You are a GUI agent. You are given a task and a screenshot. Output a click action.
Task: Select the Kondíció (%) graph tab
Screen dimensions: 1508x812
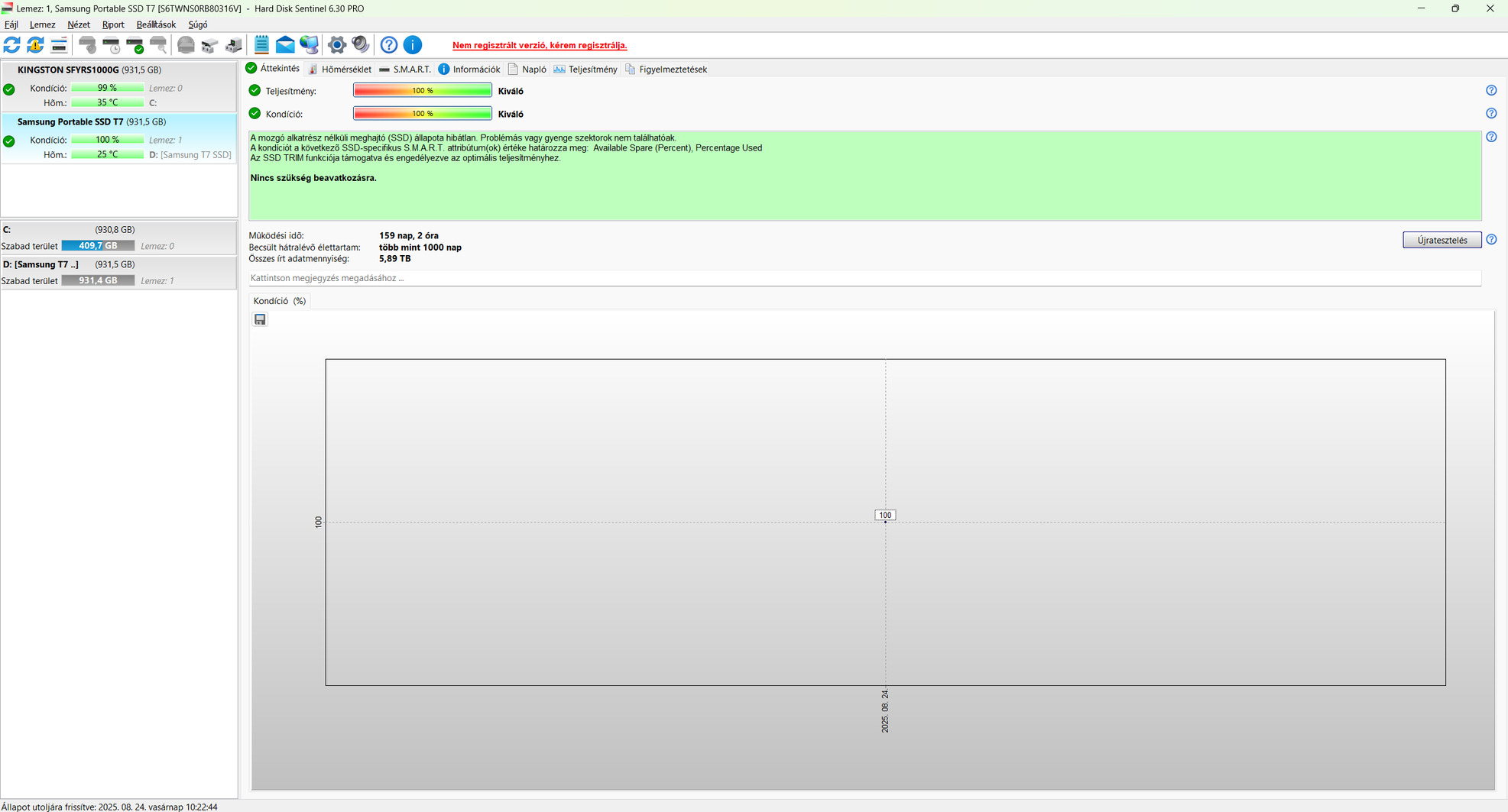[280, 301]
